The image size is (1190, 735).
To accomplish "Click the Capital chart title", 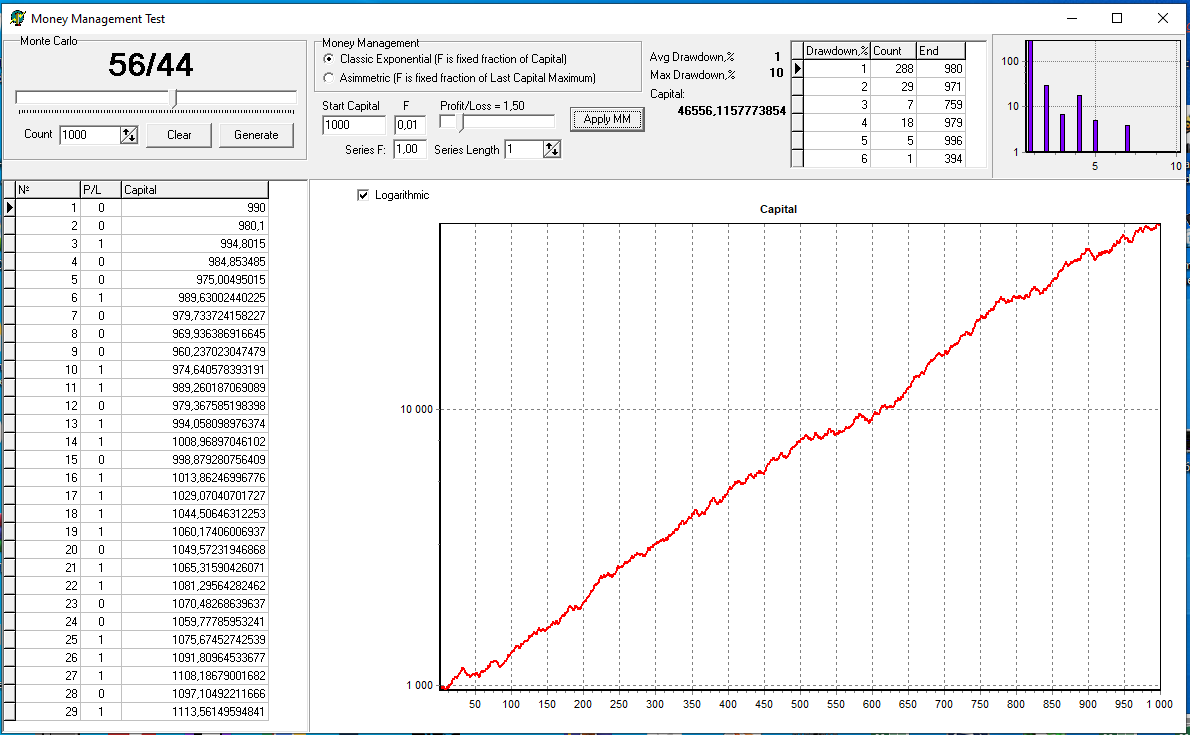I will [x=778, y=209].
